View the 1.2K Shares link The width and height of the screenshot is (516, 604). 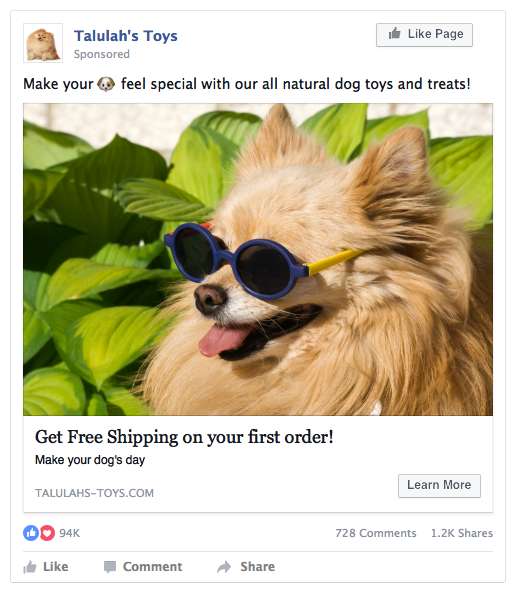tap(462, 533)
